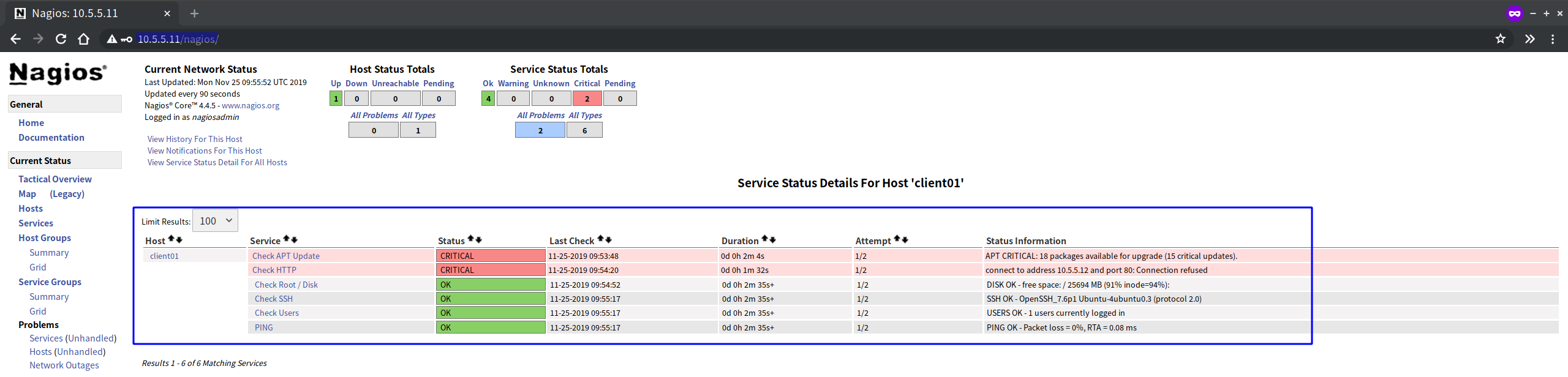The height and width of the screenshot is (377, 1568).
Task: Open Documentation in the sidebar
Action: [51, 137]
